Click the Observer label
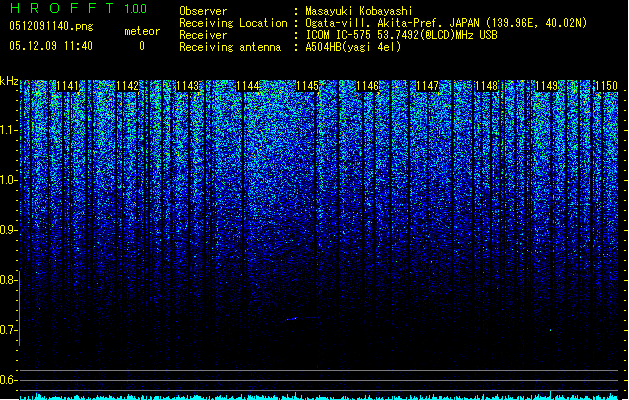629x400 pixels. (x=203, y=11)
